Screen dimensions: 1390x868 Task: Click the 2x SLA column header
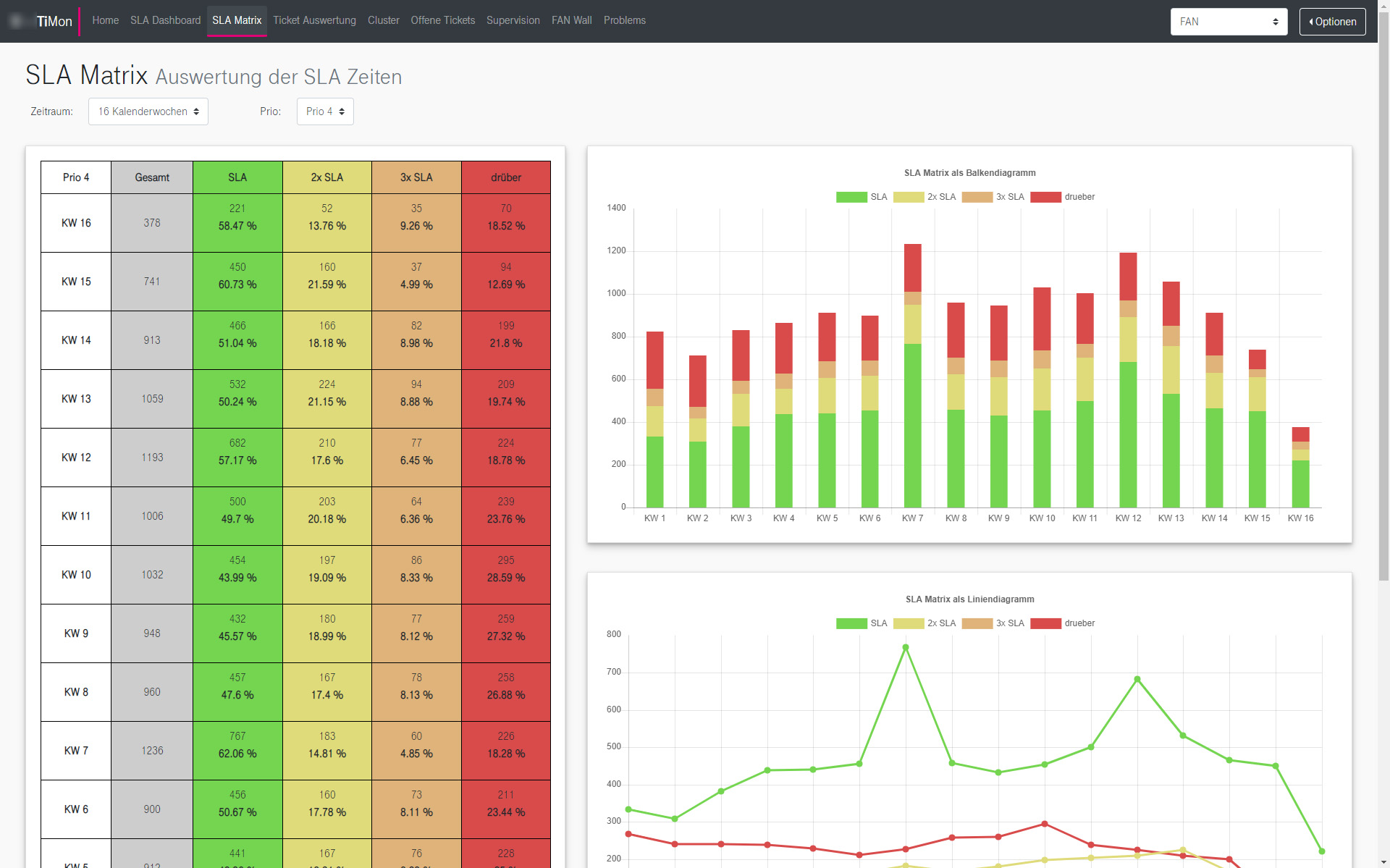pos(327,177)
